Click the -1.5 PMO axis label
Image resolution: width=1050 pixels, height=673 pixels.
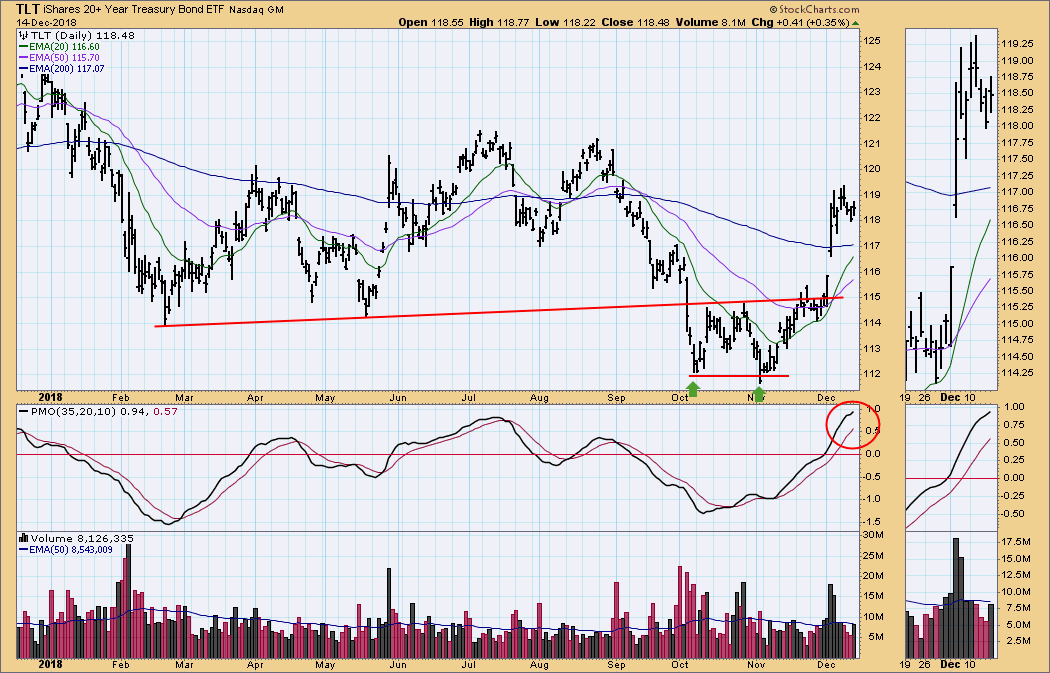pyautogui.click(x=871, y=522)
